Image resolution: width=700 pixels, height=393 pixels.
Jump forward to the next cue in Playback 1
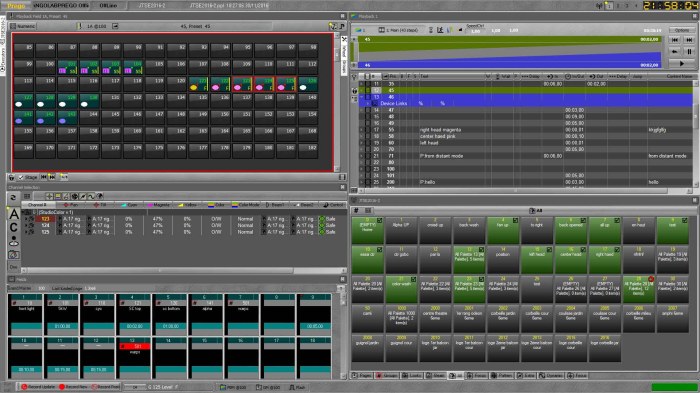click(x=689, y=40)
